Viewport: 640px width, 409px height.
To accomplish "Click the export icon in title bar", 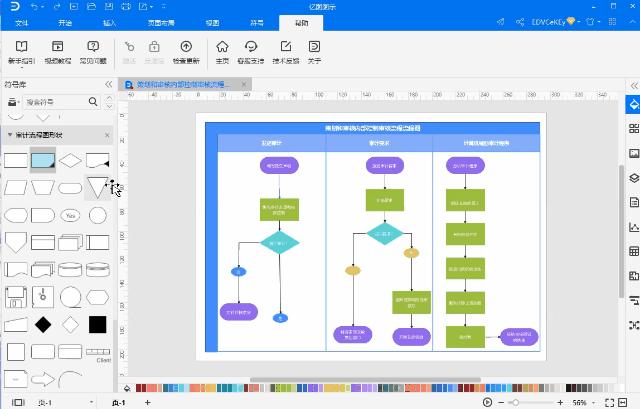I will (143, 7).
